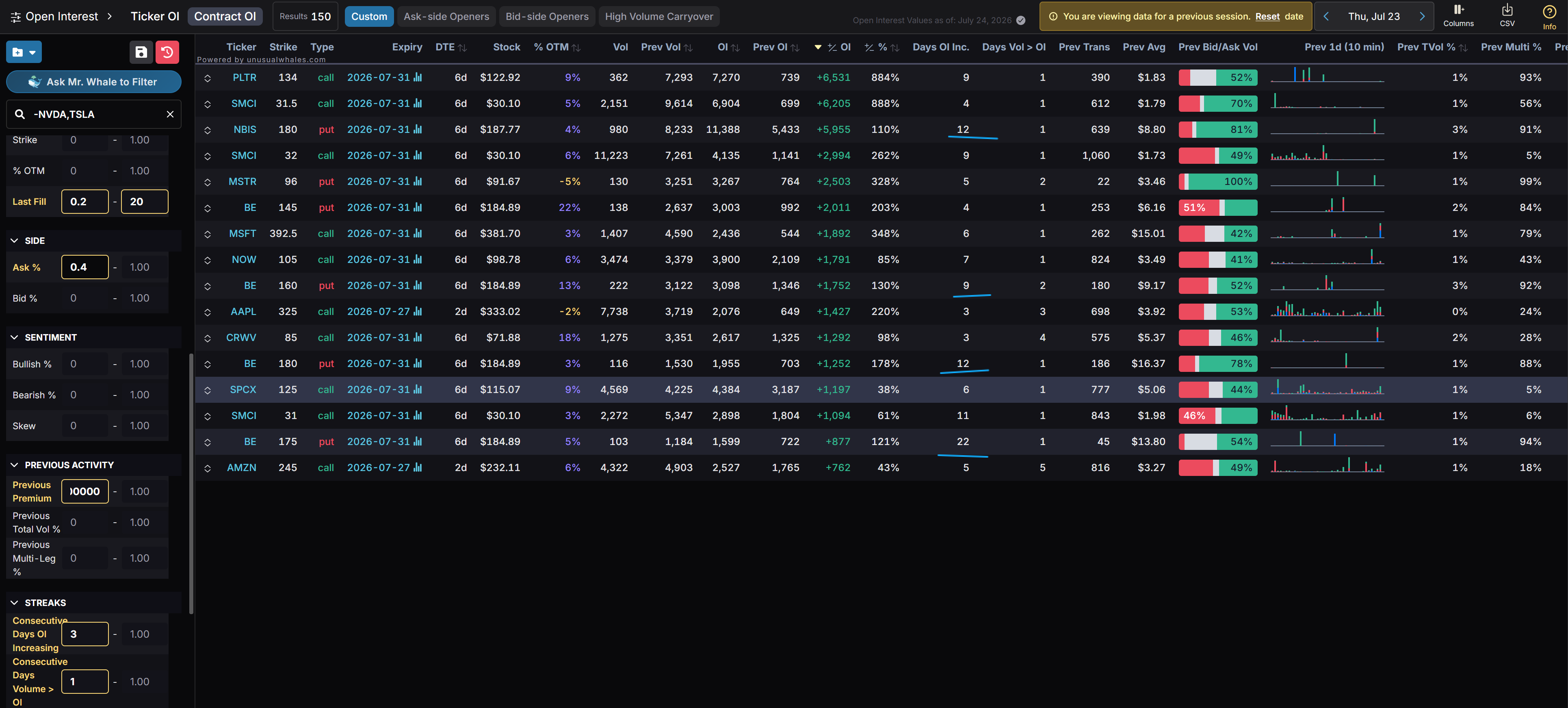Select the High Volume Carryover preset
Viewport: 1568px width, 708px height.
coord(658,16)
